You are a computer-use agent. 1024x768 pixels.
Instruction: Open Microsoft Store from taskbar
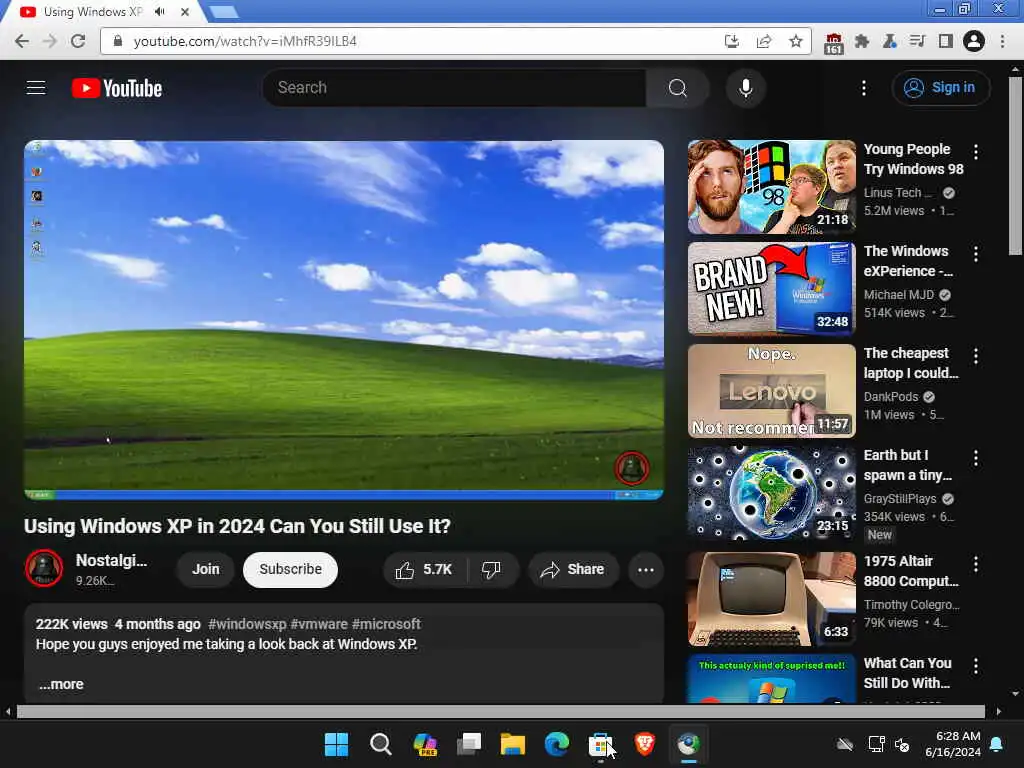pyautogui.click(x=600, y=744)
